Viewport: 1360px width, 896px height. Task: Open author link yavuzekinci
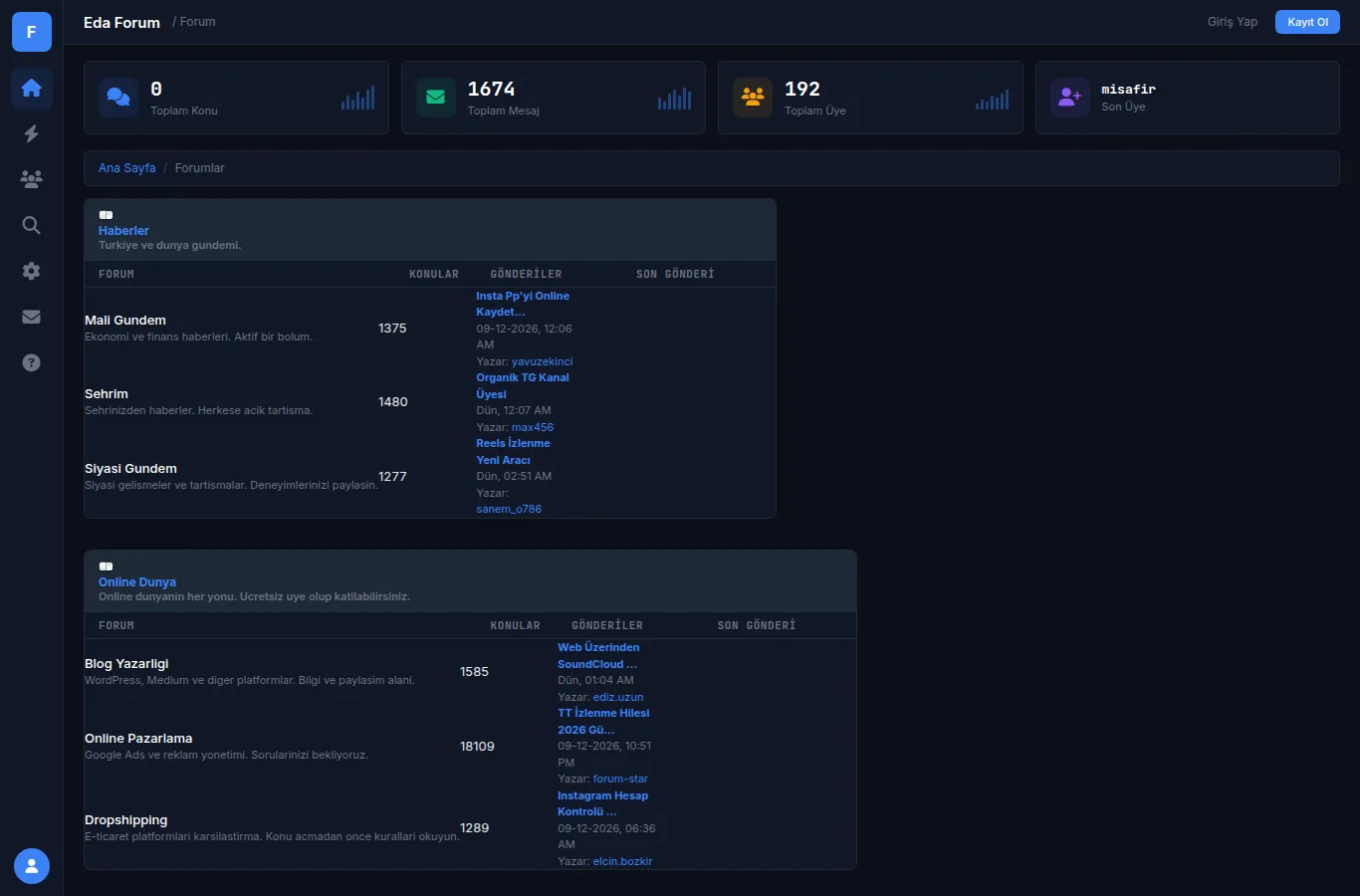542,361
